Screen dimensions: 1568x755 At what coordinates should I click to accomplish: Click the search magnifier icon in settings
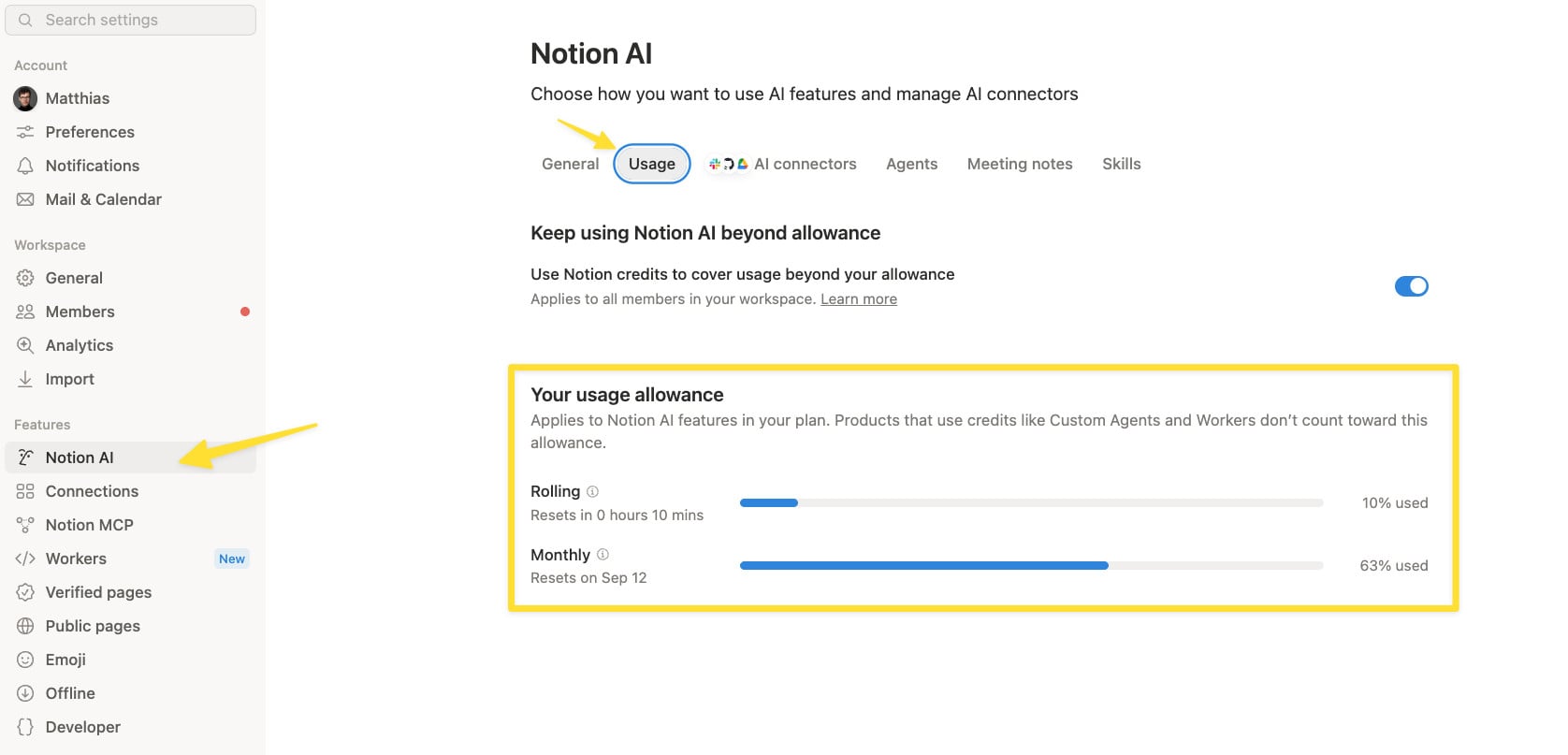[x=25, y=20]
